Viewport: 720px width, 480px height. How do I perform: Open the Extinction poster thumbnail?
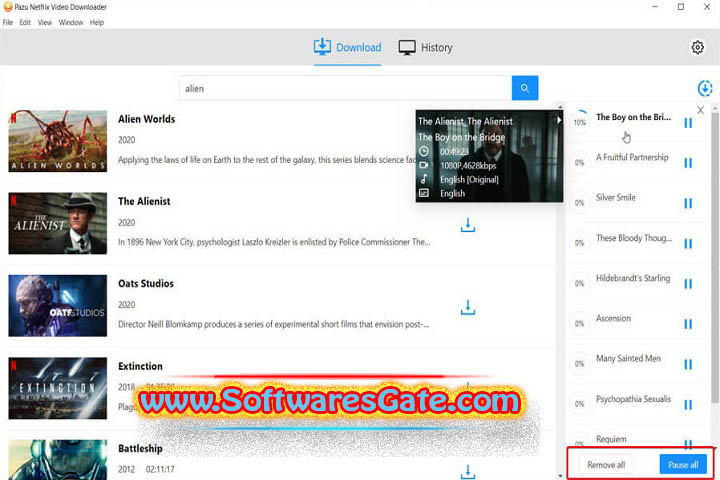(x=57, y=388)
